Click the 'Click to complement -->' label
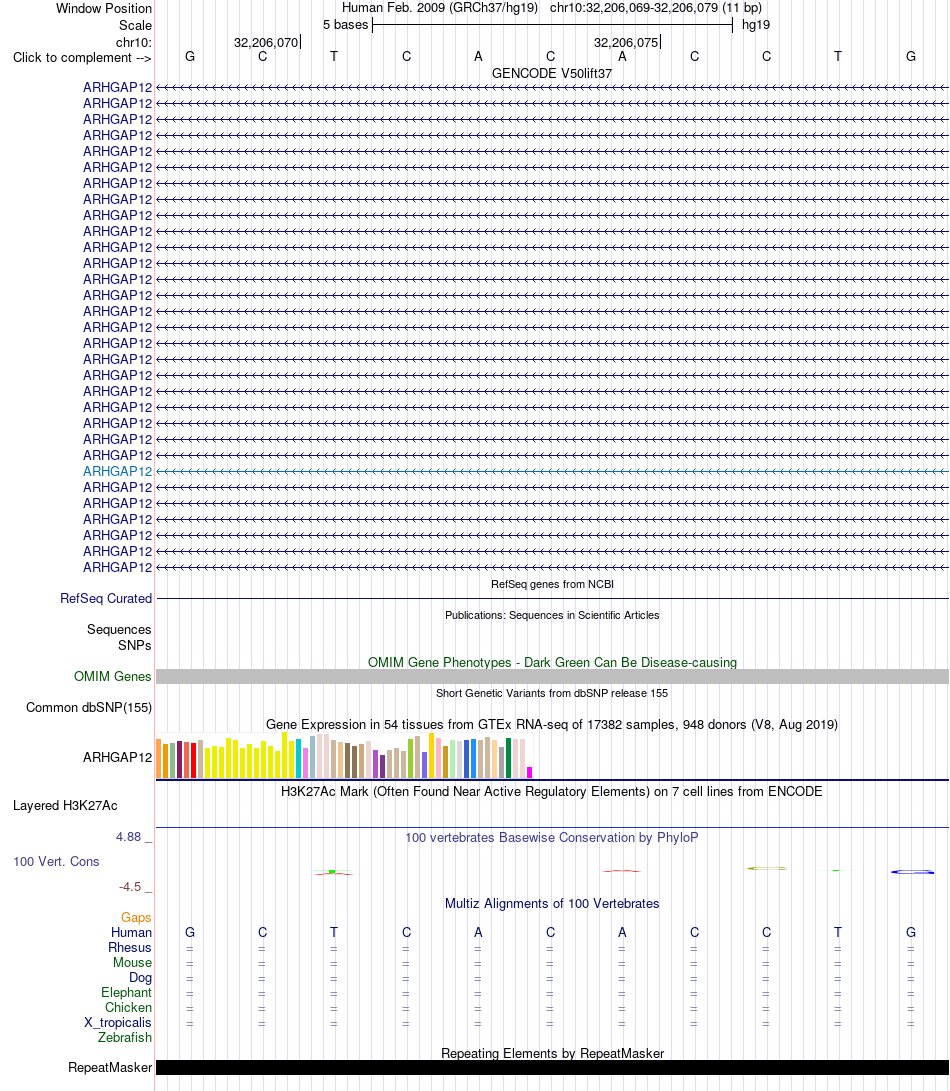 [82, 58]
